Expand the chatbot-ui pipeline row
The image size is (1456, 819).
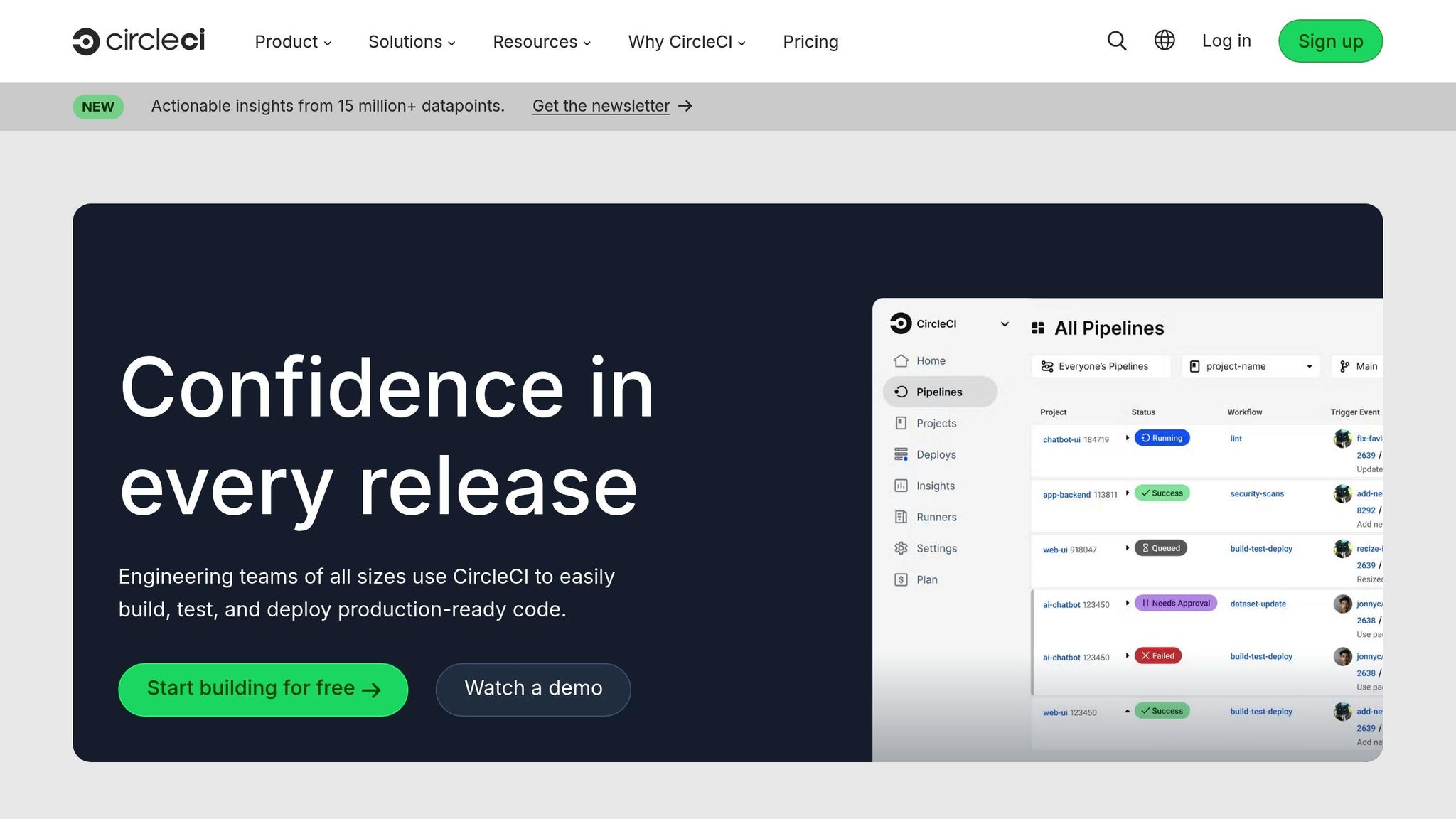point(1128,439)
